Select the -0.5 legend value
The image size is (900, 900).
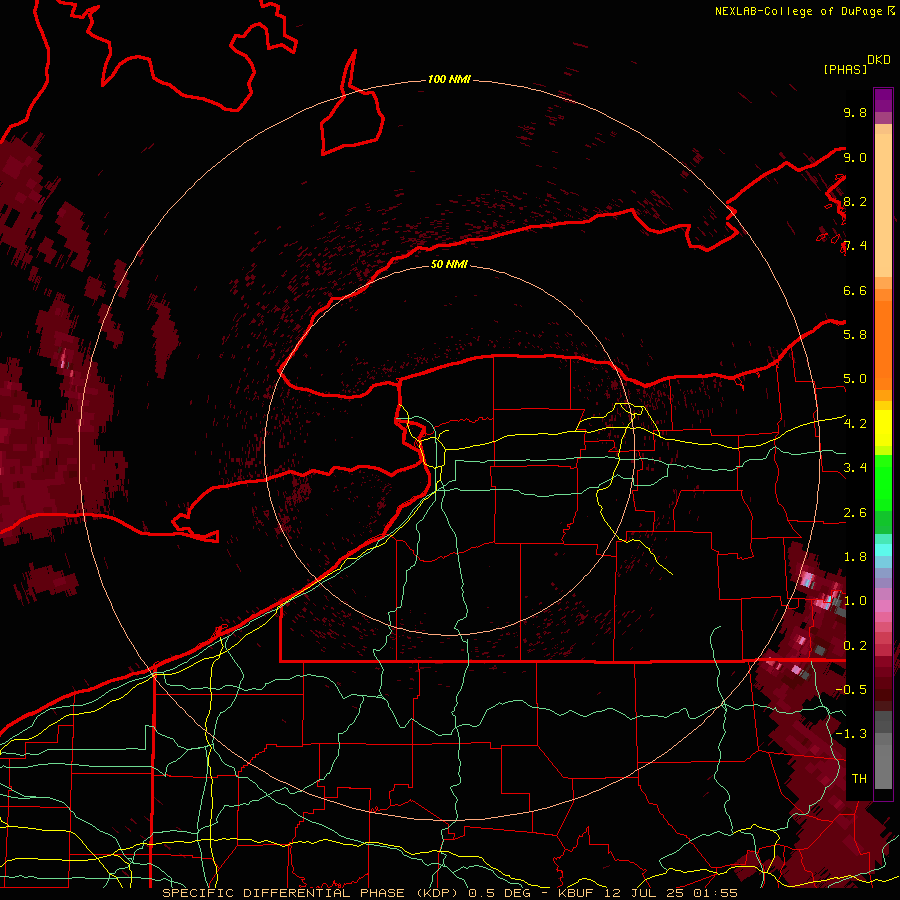pyautogui.click(x=851, y=690)
